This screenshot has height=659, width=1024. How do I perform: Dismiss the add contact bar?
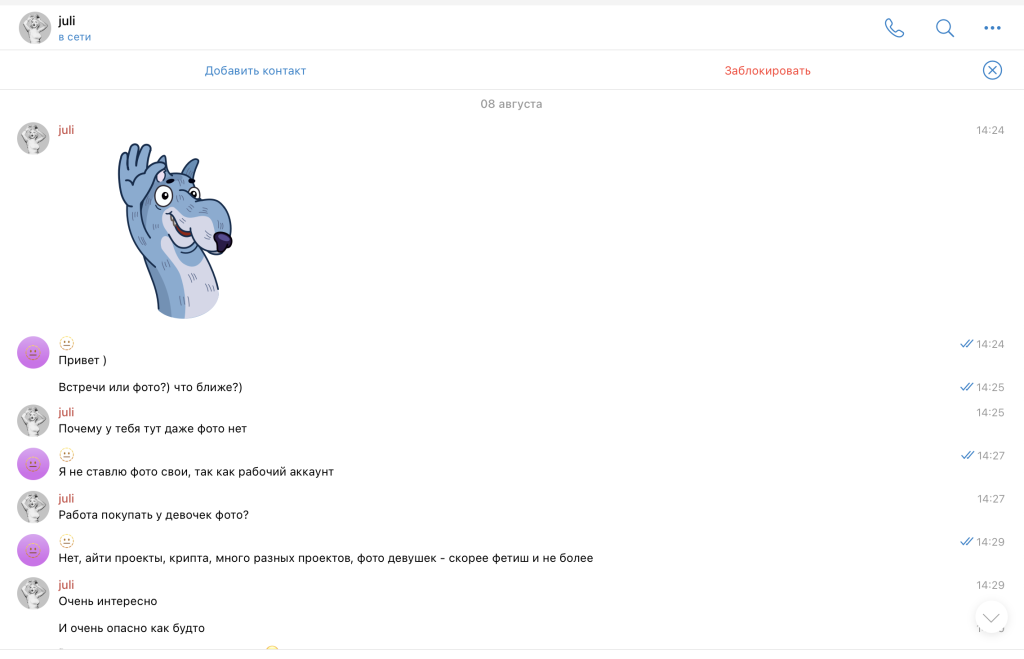[992, 70]
